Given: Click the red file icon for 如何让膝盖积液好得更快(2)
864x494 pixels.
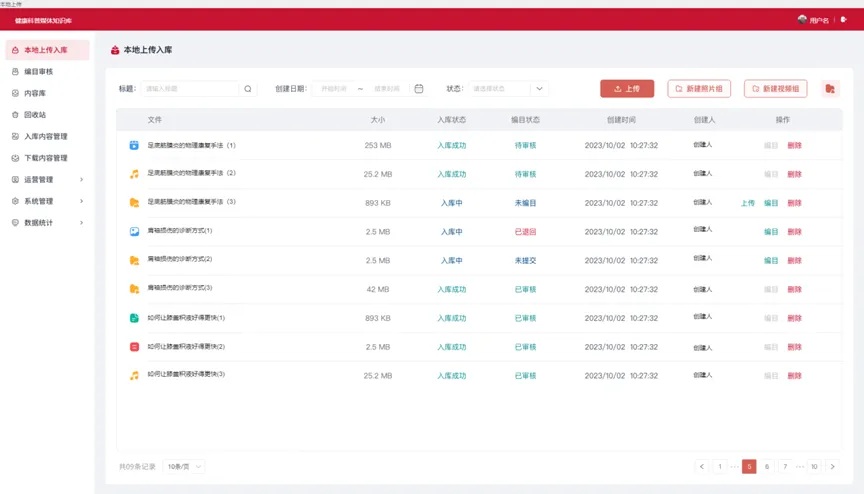Looking at the screenshot, I should pos(134,347).
